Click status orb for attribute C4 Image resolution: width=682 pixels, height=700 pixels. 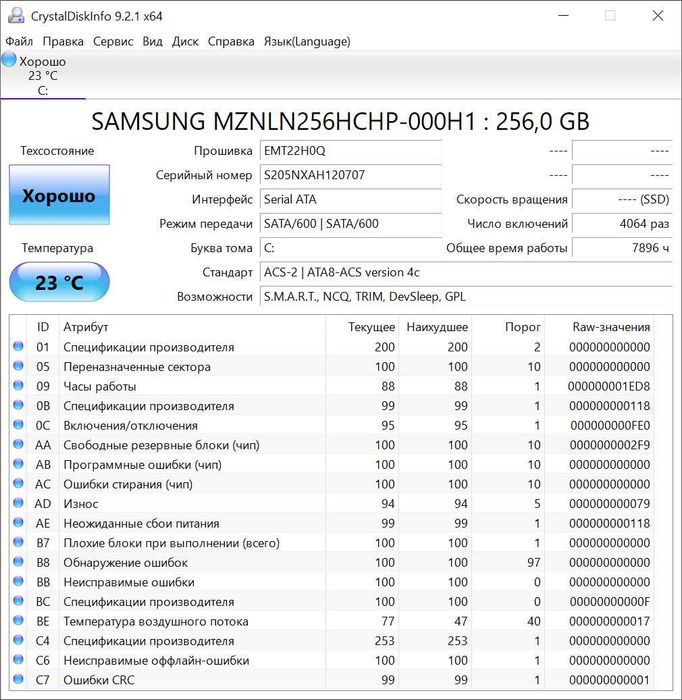coord(18,640)
